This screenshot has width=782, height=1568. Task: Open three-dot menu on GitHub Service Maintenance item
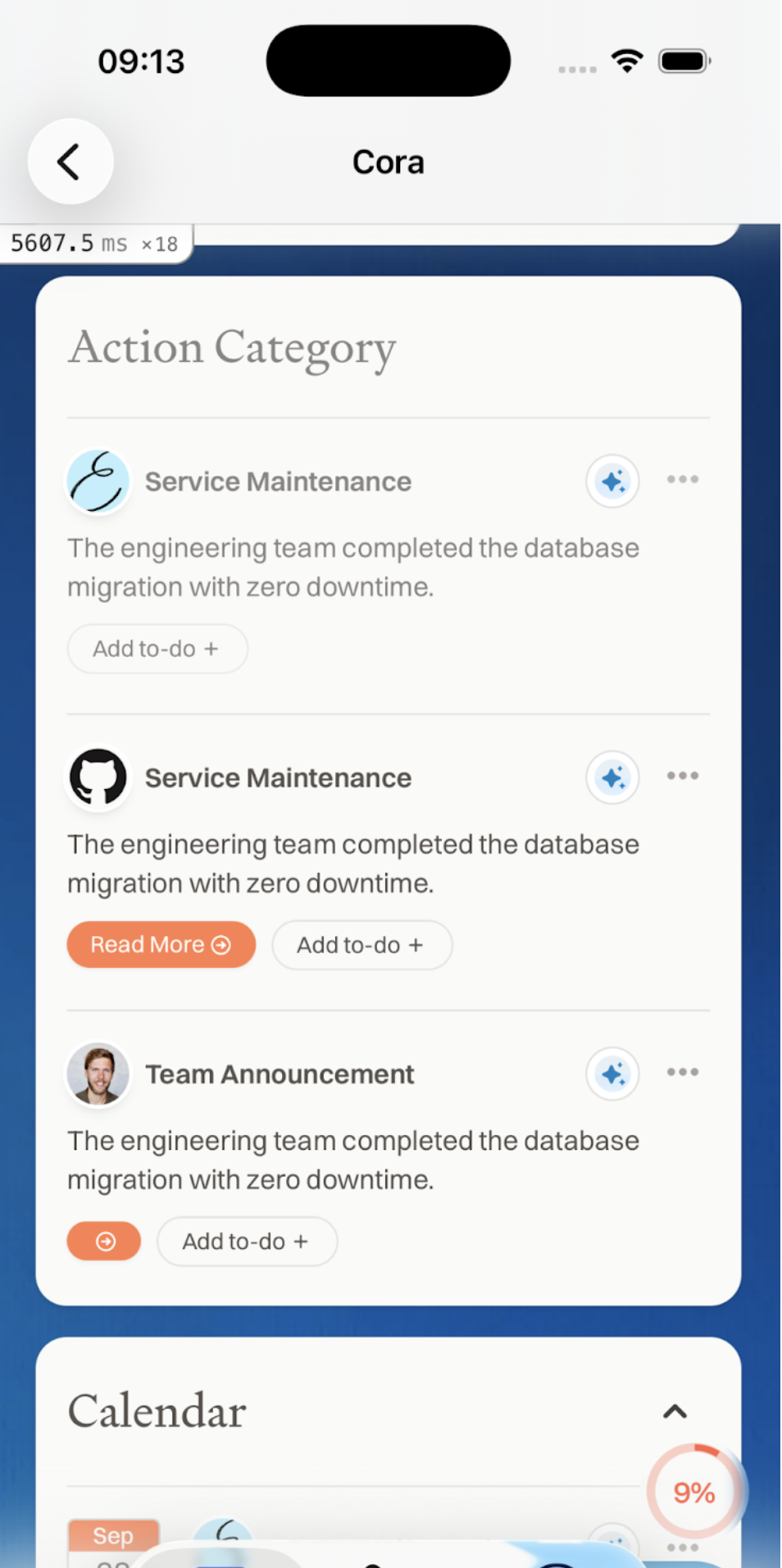682,776
